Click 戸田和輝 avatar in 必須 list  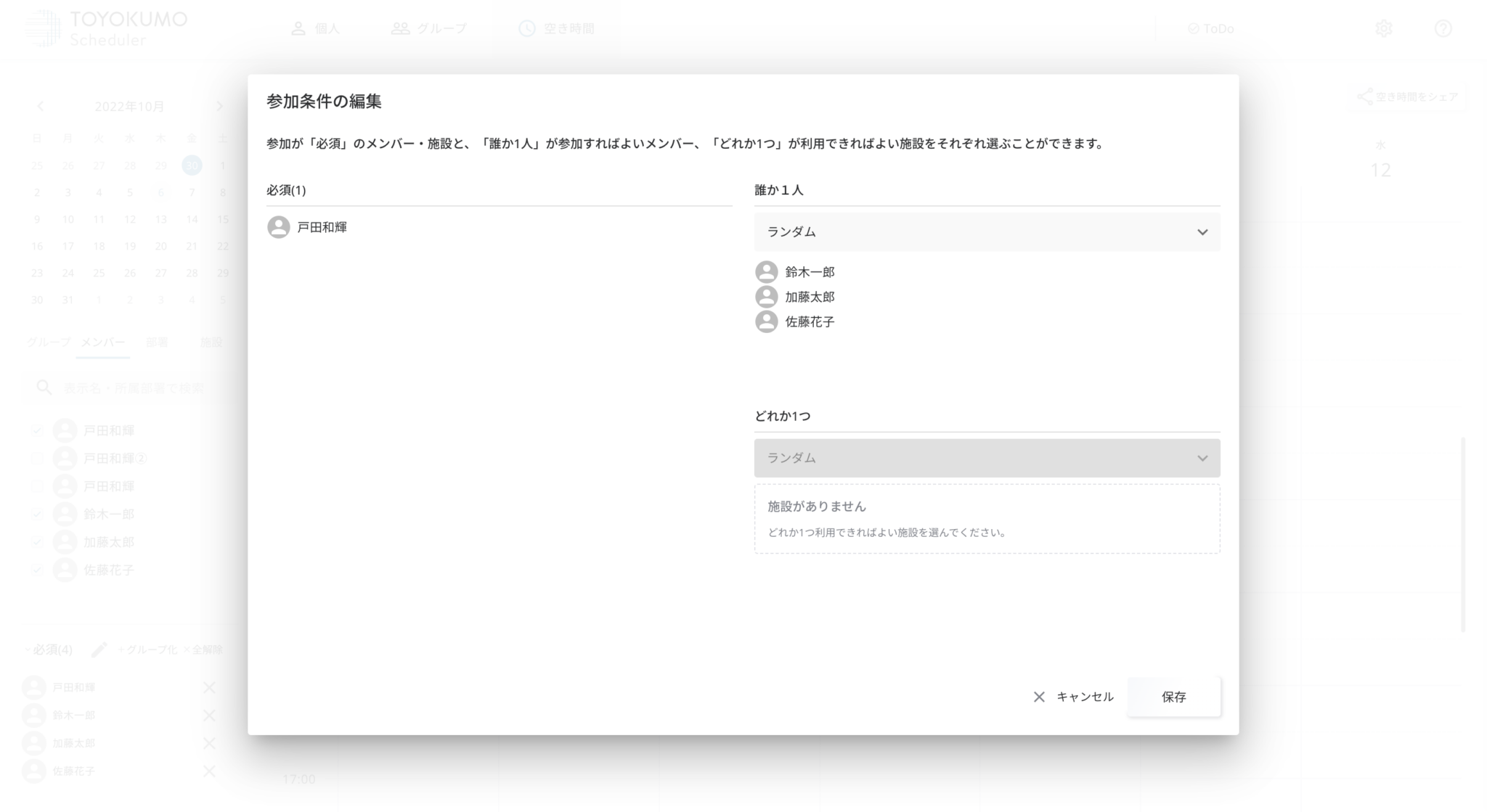coord(279,227)
